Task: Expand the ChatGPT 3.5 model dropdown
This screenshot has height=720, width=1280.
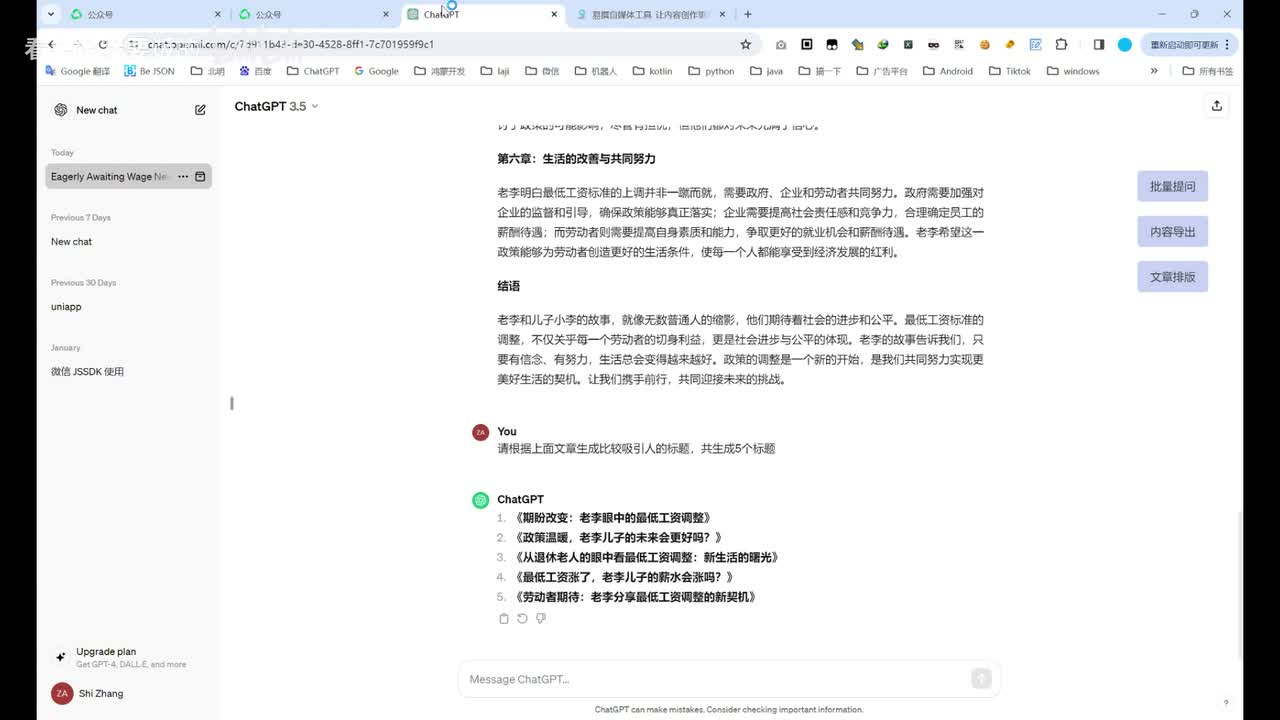Action: [276, 106]
